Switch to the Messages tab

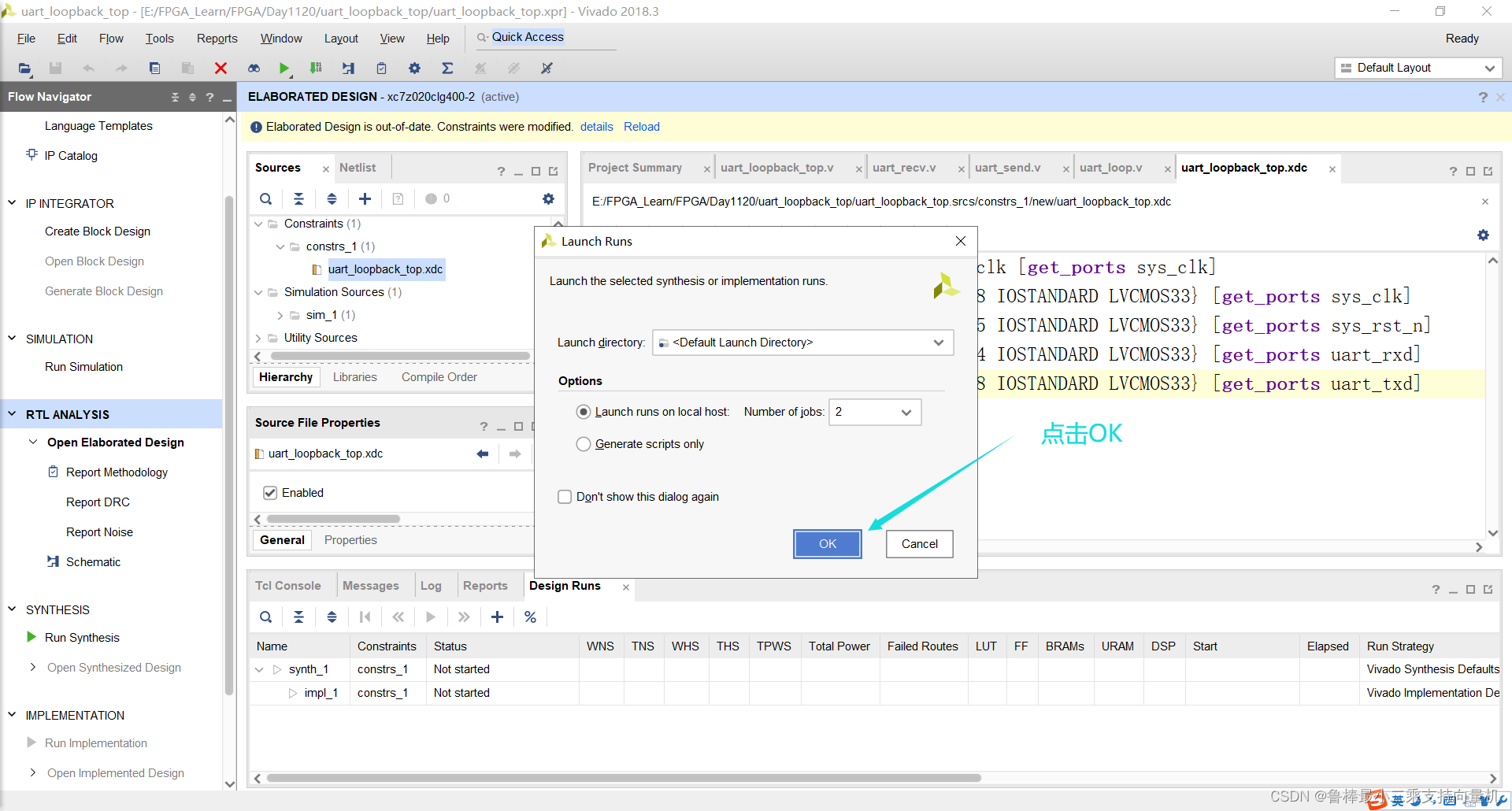(x=371, y=586)
